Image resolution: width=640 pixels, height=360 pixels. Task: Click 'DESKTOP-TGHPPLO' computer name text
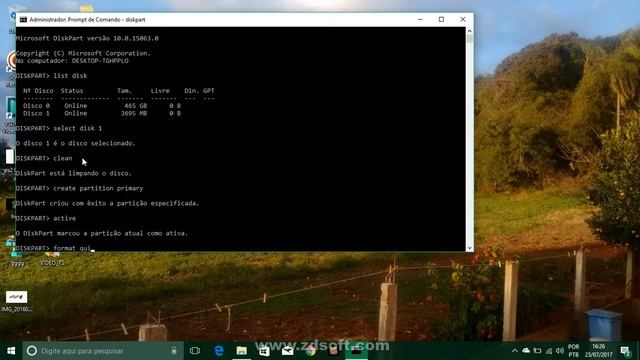(x=100, y=61)
